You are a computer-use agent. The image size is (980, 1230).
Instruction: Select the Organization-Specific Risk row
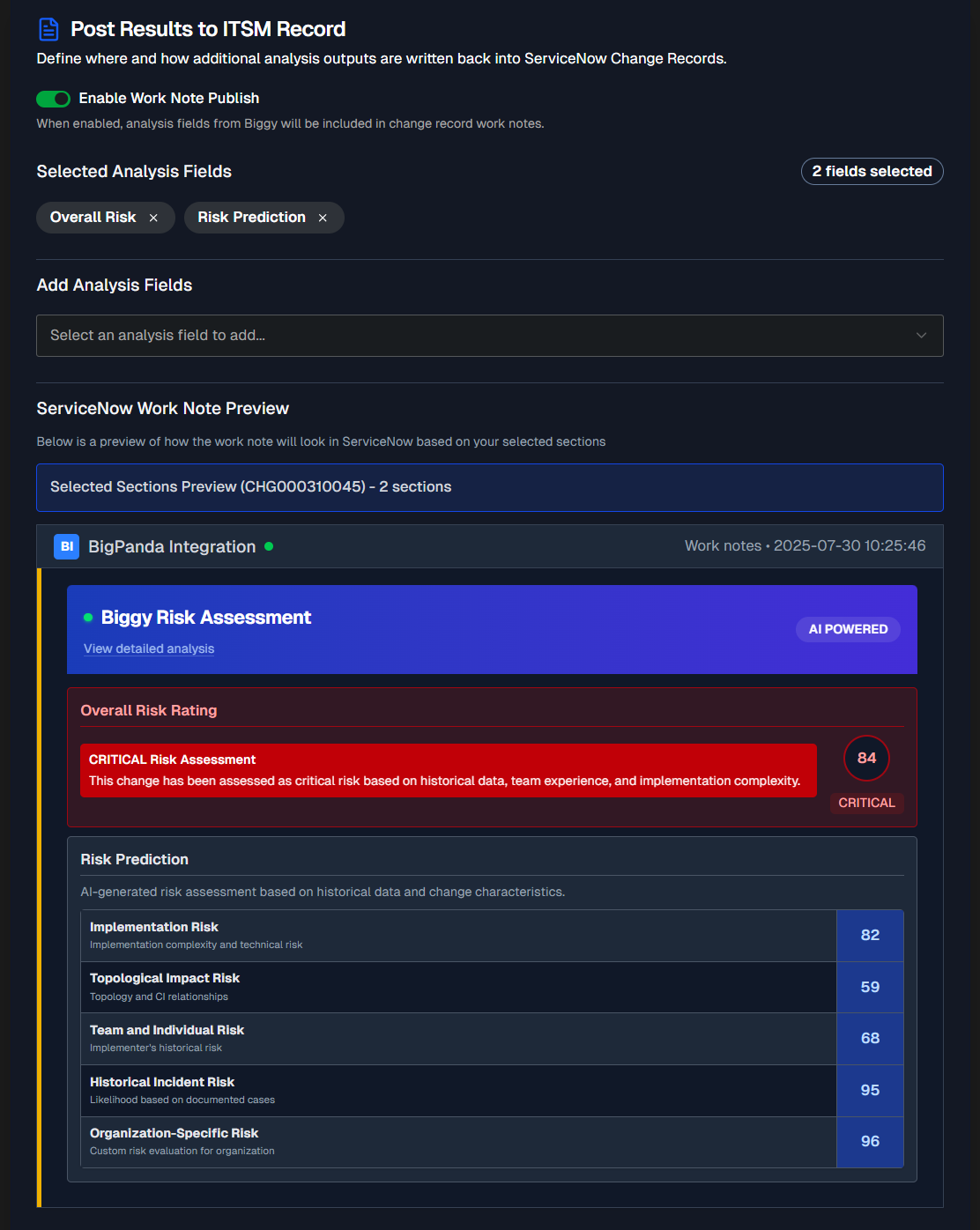(x=492, y=1142)
